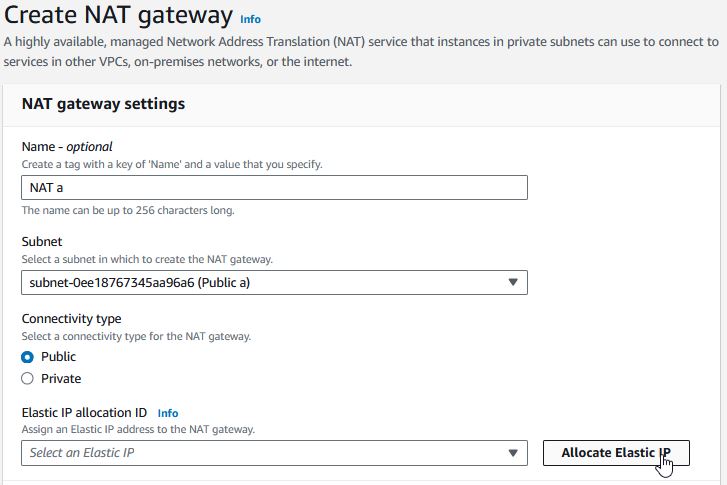Select the Private connectivity radio button

tap(27, 378)
